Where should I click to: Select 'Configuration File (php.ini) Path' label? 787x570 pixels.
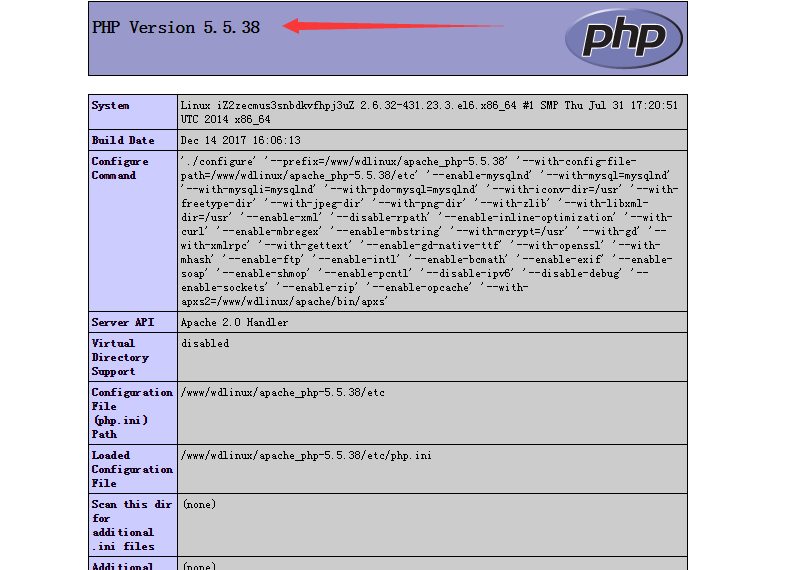133,413
